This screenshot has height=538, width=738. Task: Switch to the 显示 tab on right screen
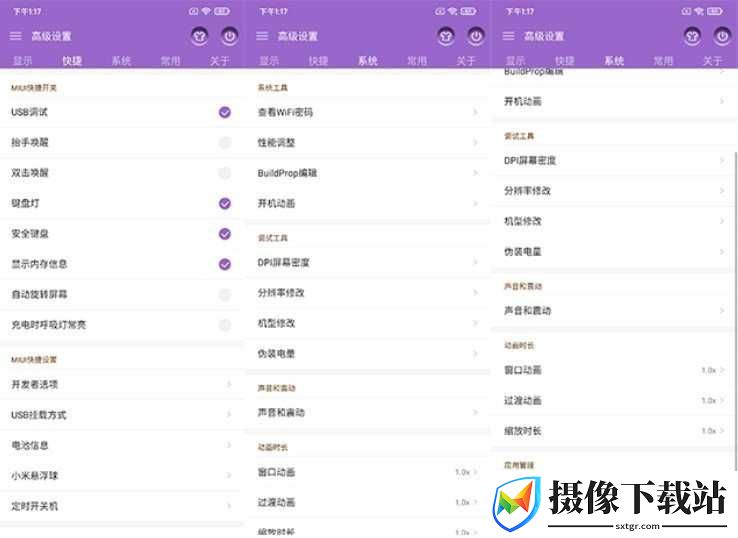coord(515,61)
